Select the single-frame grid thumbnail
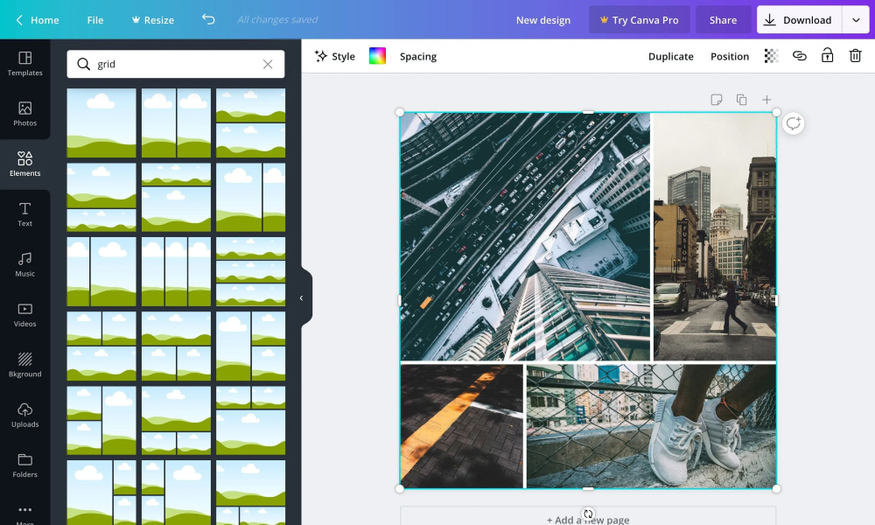 coord(102,123)
